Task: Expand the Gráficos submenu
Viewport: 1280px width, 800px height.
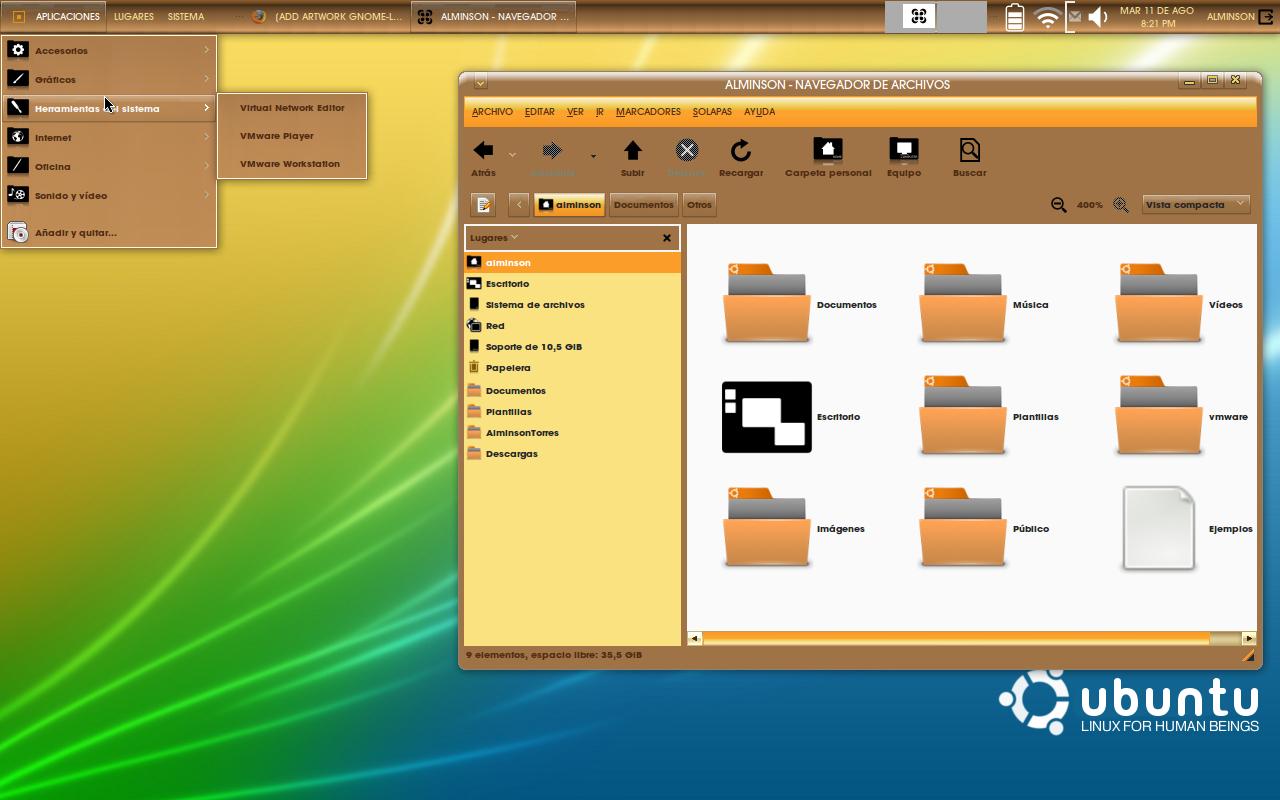Action: point(109,79)
